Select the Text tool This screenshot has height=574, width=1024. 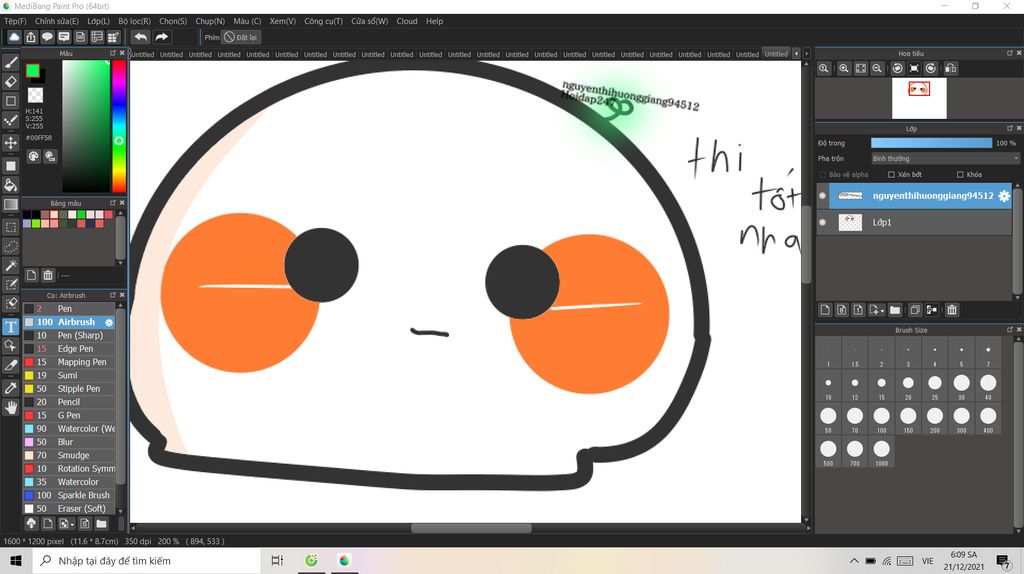click(11, 327)
